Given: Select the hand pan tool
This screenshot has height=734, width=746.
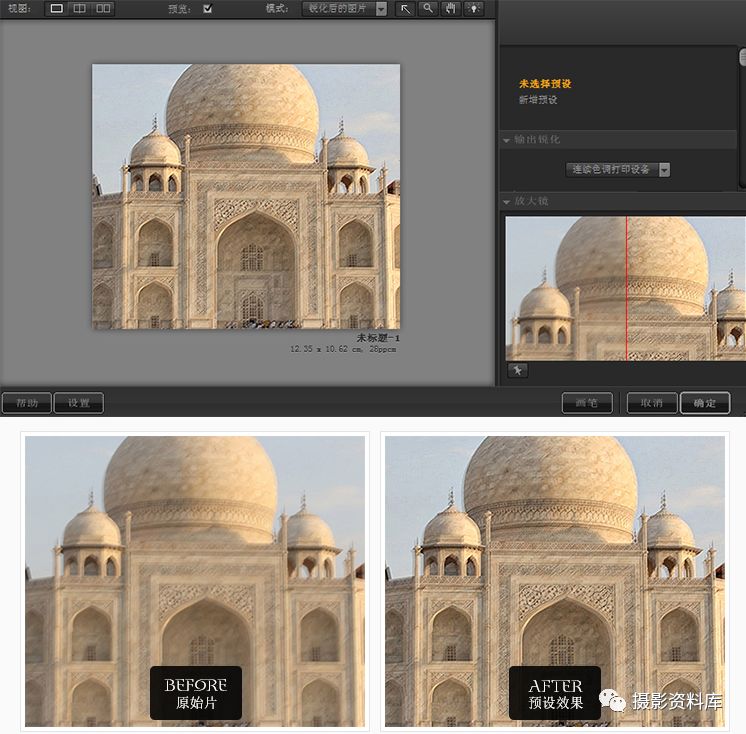Looking at the screenshot, I should point(450,9).
